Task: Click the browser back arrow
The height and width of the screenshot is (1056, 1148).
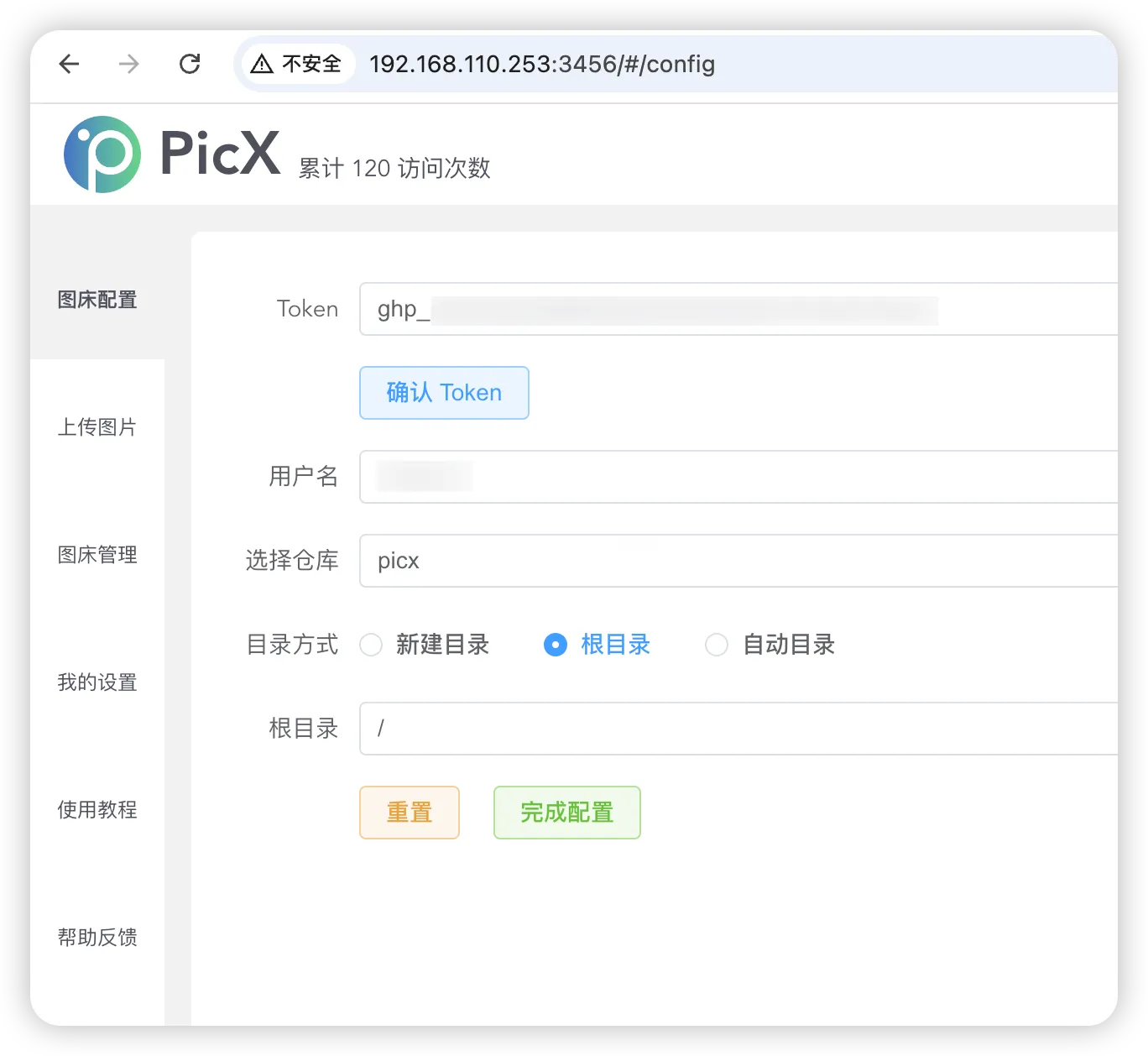Action: [69, 64]
